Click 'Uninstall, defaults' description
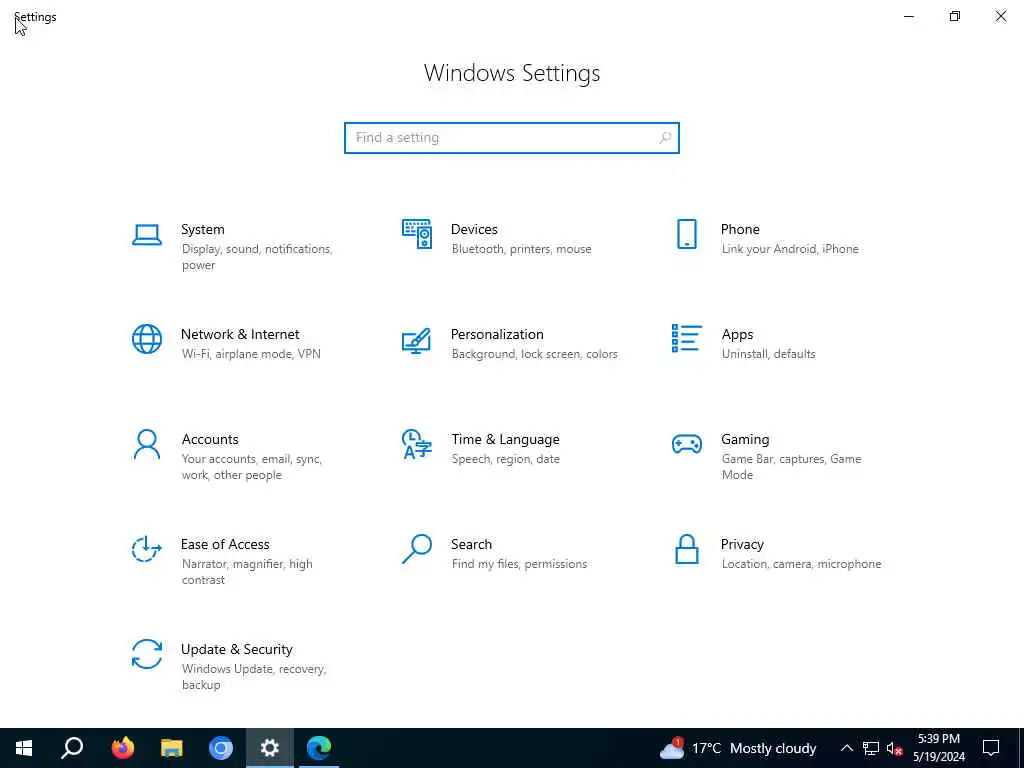This screenshot has width=1024, height=768. 769,354
